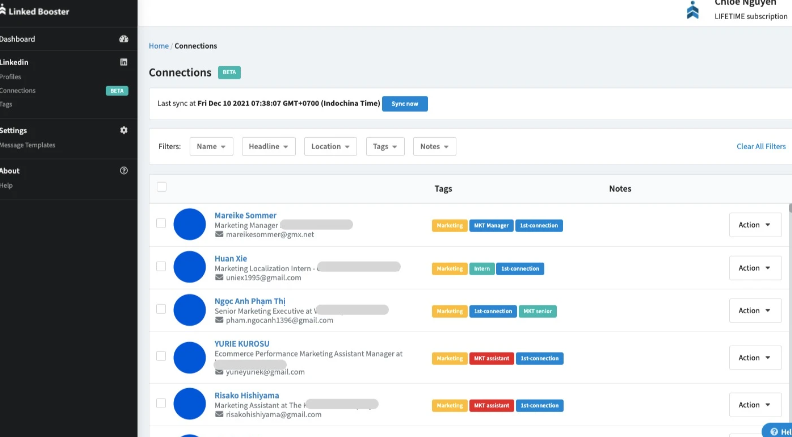Check the box for Mareike Sommer

click(x=161, y=223)
